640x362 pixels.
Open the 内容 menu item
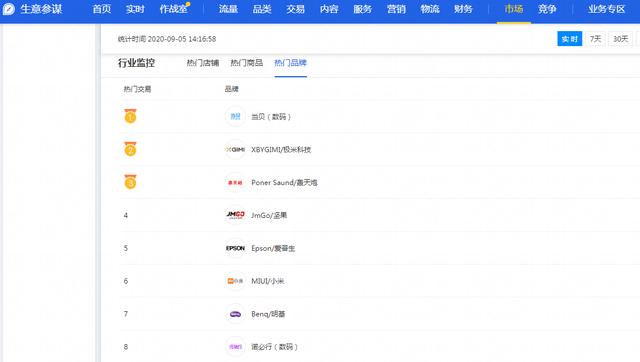[329, 9]
